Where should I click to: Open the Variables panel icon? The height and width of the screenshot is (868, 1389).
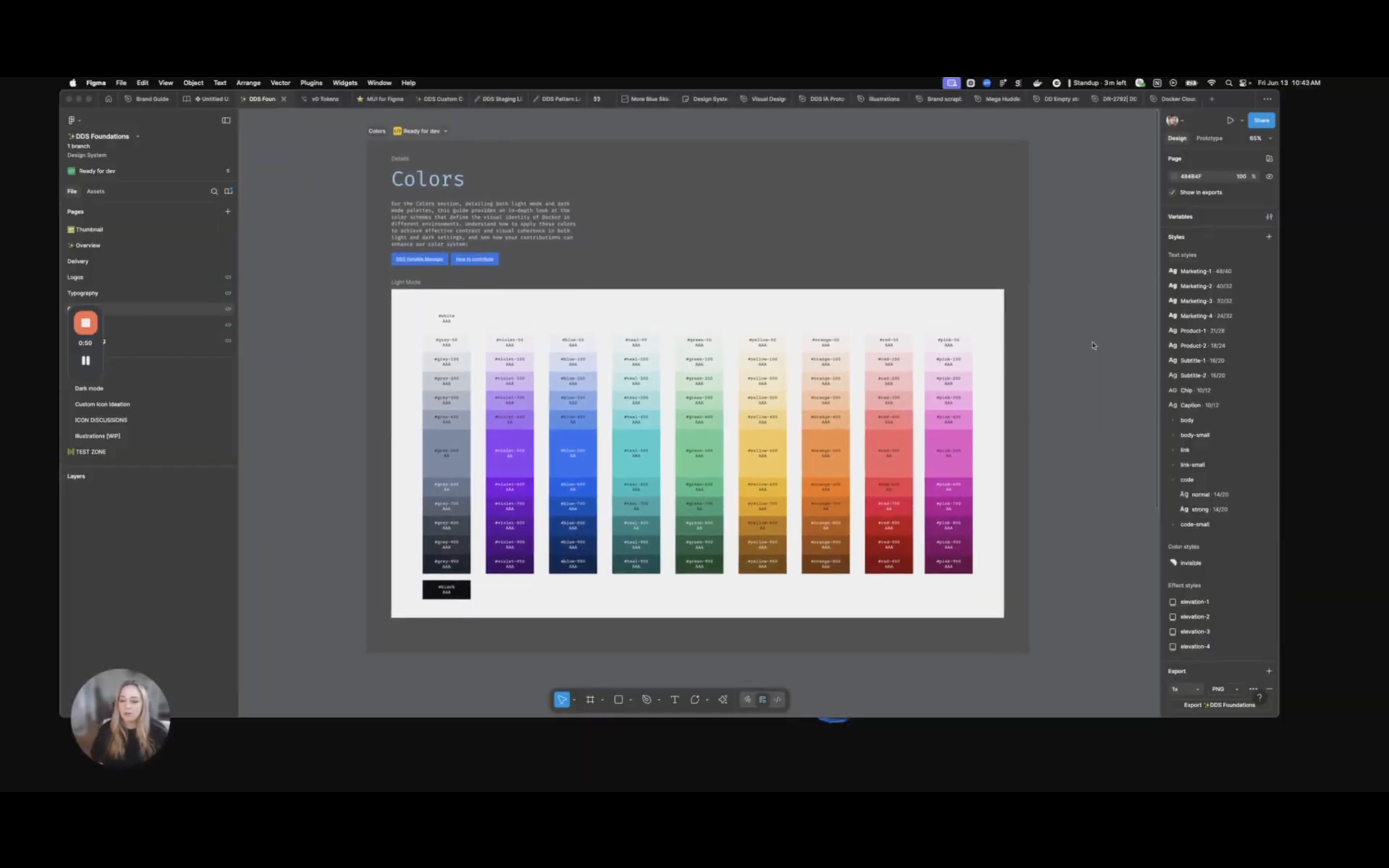(x=1269, y=217)
